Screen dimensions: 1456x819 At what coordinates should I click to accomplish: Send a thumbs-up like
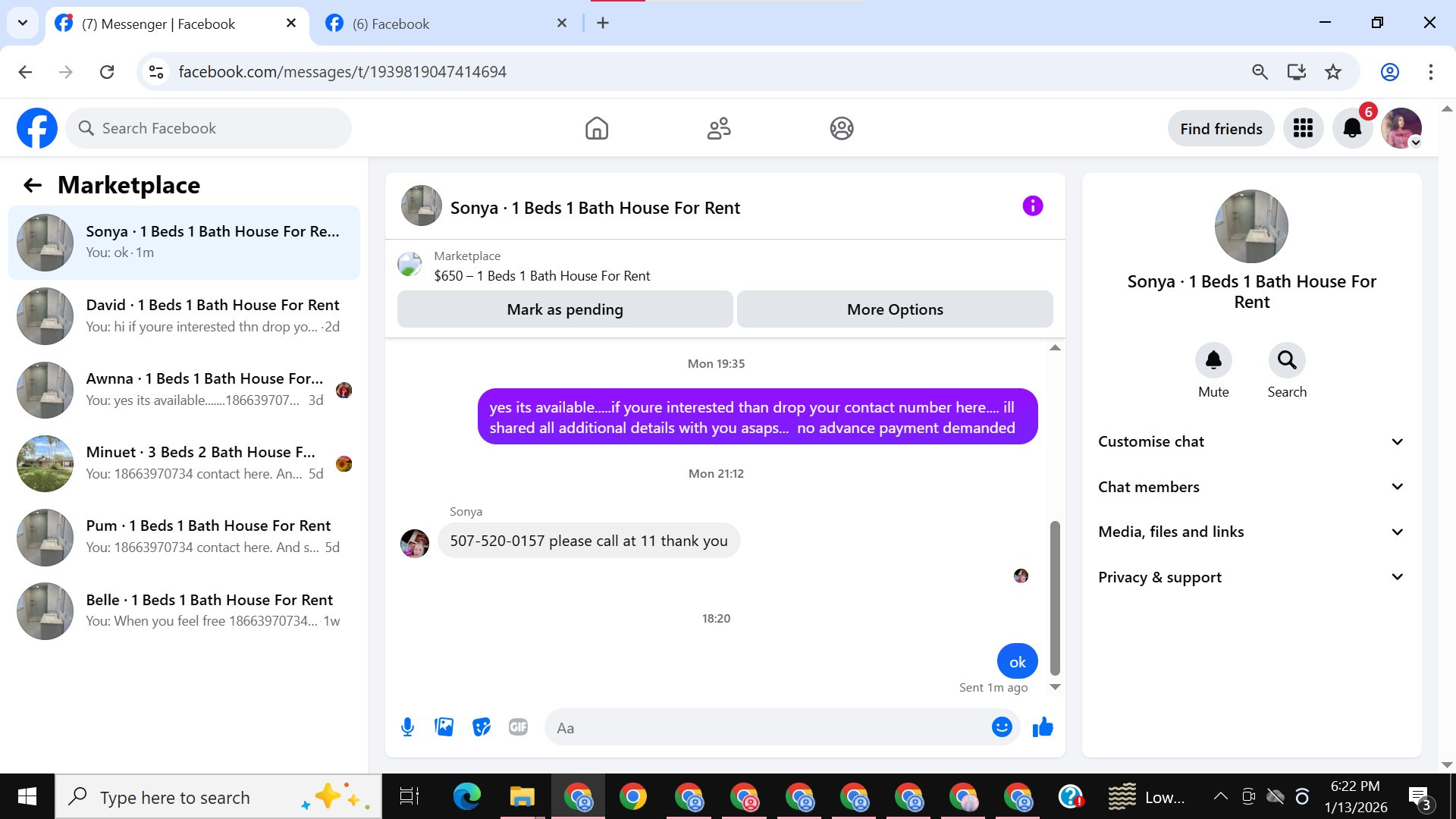tap(1043, 727)
